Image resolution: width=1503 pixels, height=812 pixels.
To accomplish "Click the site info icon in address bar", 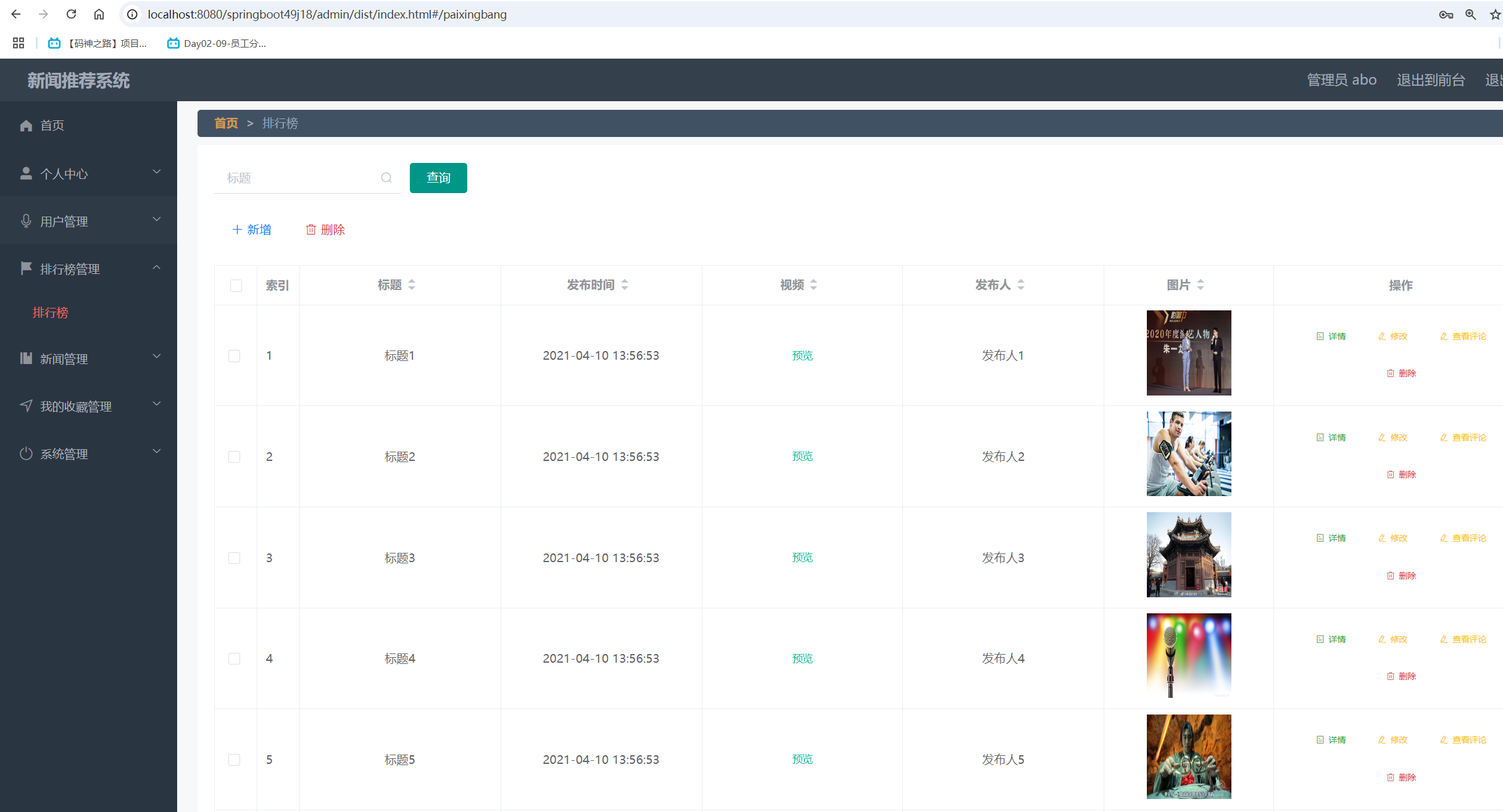I will (x=132, y=14).
